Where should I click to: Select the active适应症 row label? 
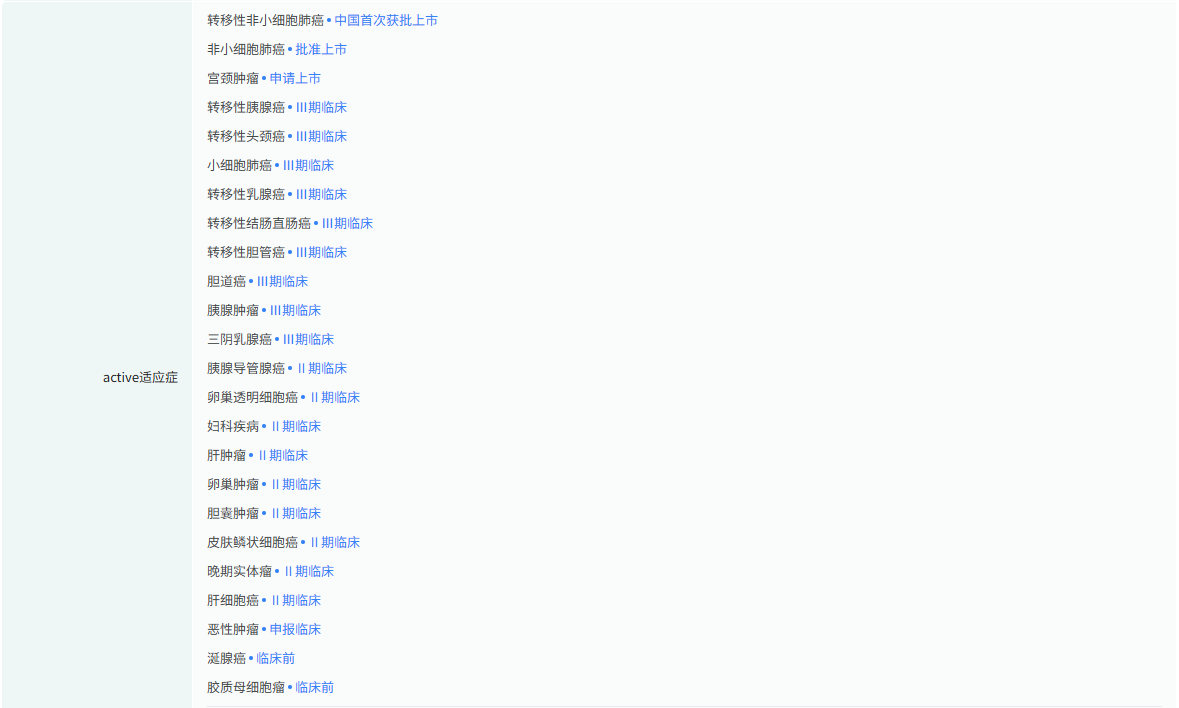point(140,377)
